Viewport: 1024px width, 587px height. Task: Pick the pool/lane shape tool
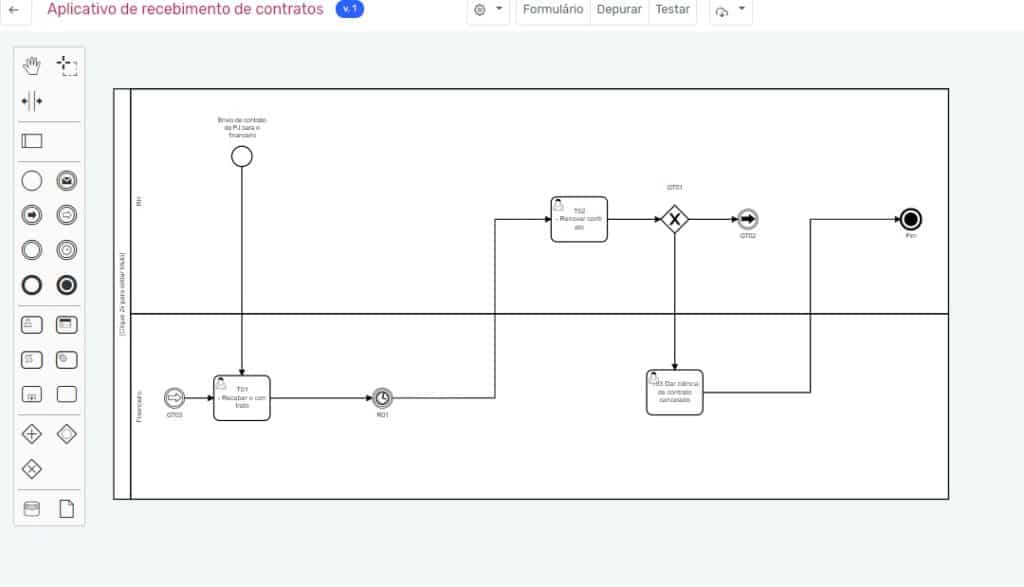pyautogui.click(x=31, y=141)
